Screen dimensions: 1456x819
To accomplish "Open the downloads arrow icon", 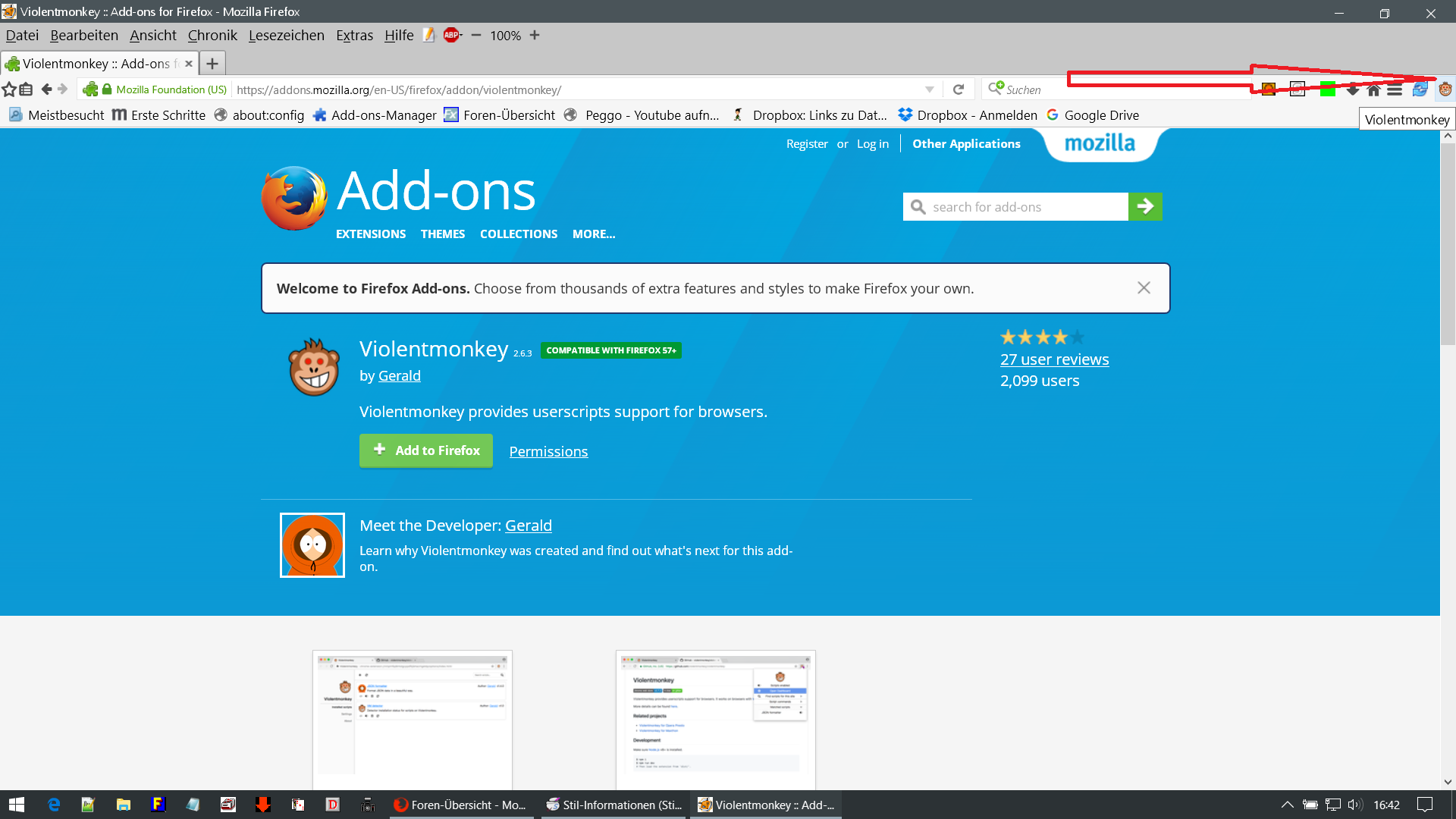I will (x=1353, y=89).
